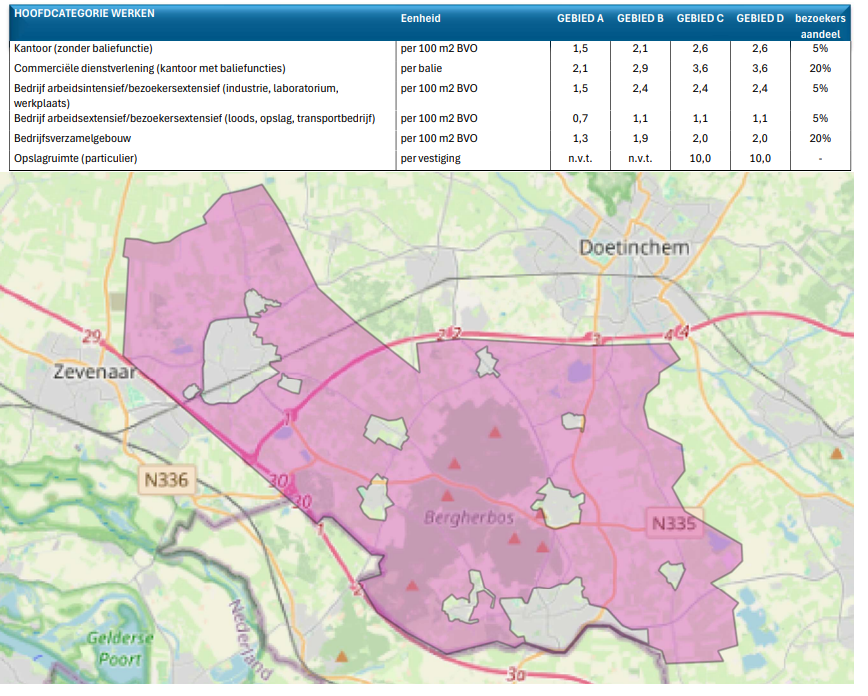Select the N335 road shield
This screenshot has width=868, height=696.
(x=673, y=523)
